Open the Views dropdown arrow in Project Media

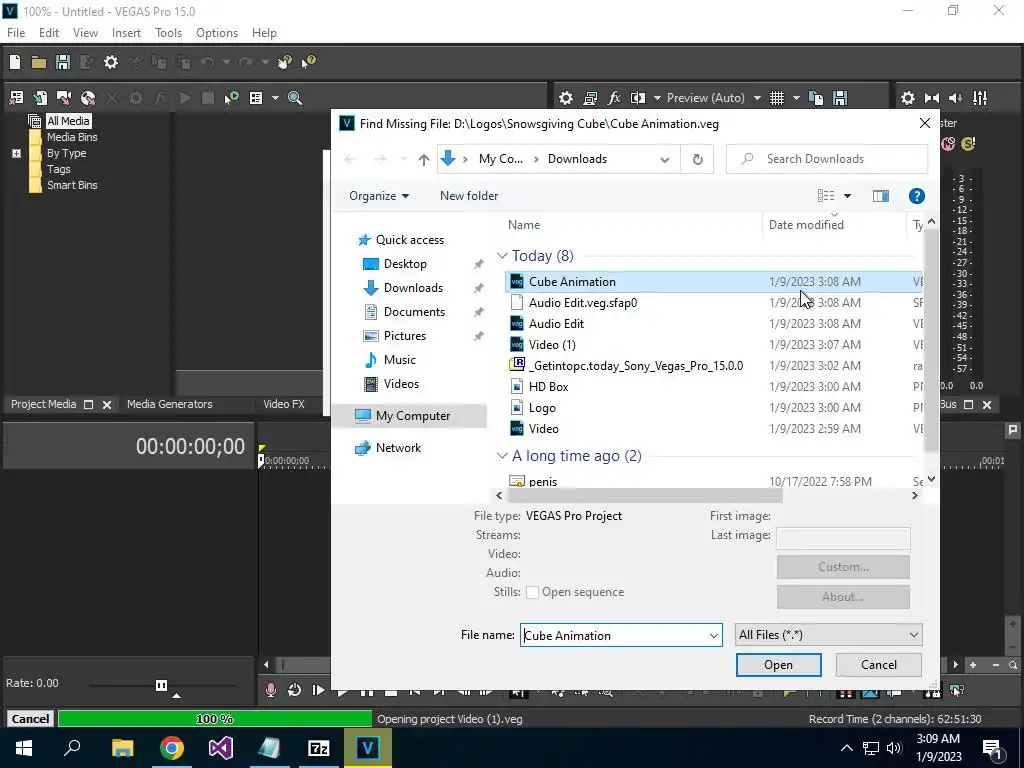click(275, 98)
